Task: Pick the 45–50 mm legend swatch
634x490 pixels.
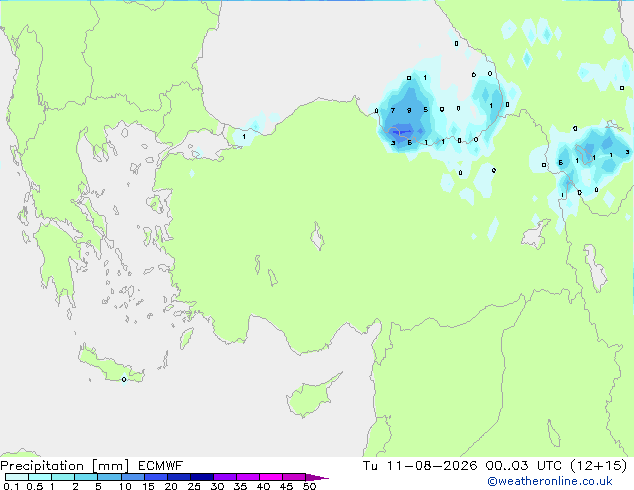Action: click(x=294, y=477)
